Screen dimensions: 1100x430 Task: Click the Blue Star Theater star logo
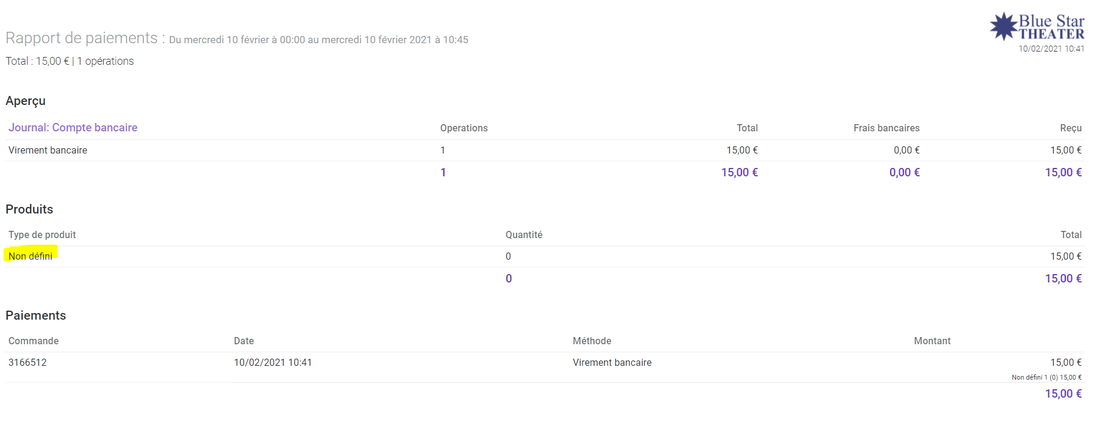[x=1002, y=27]
